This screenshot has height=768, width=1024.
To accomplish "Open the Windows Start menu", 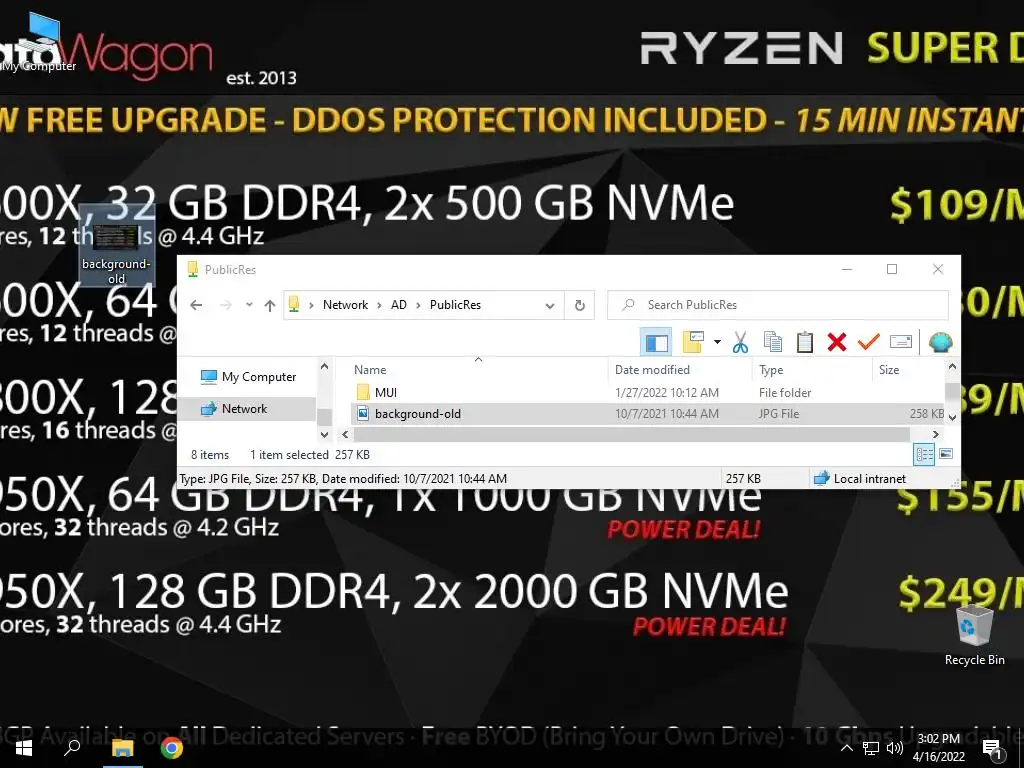I will (23, 748).
